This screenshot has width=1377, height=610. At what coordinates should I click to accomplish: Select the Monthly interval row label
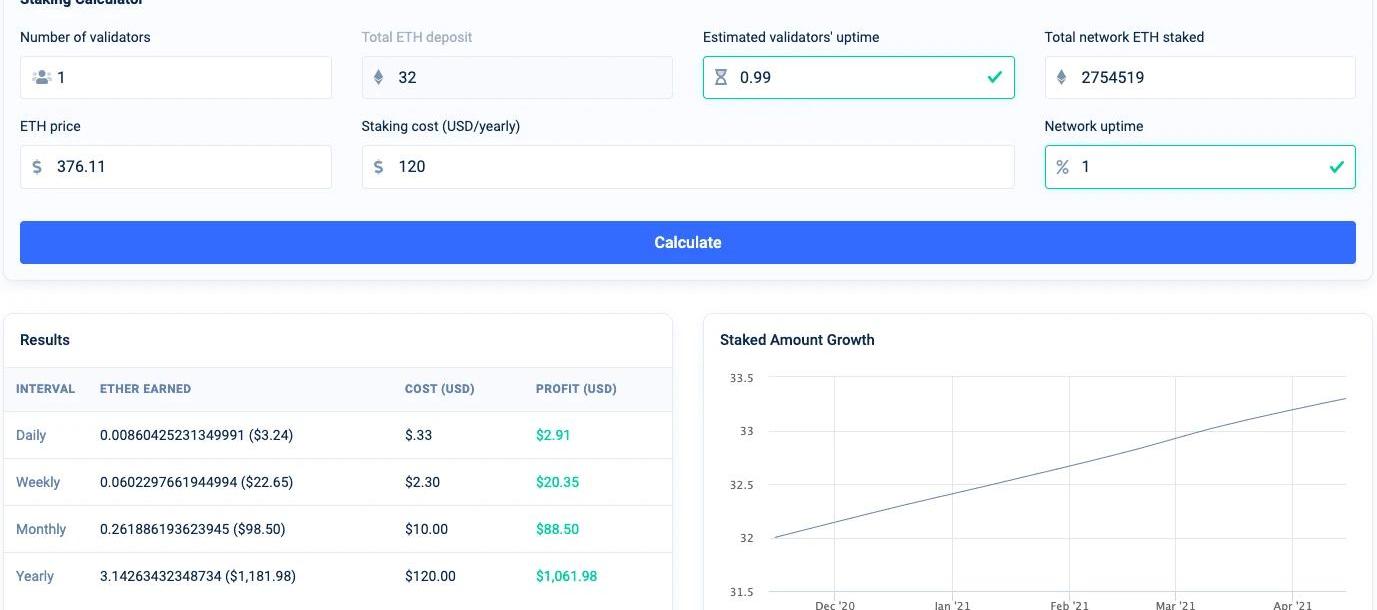(41, 529)
